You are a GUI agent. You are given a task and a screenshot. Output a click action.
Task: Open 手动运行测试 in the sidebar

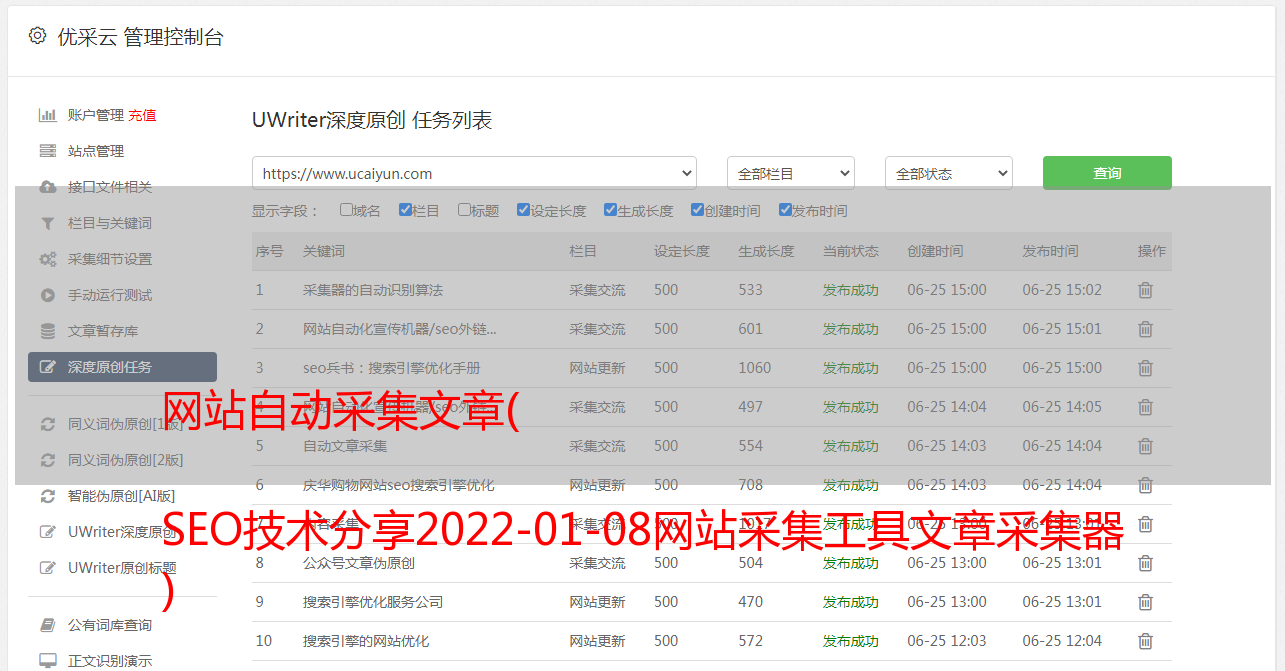coord(110,295)
